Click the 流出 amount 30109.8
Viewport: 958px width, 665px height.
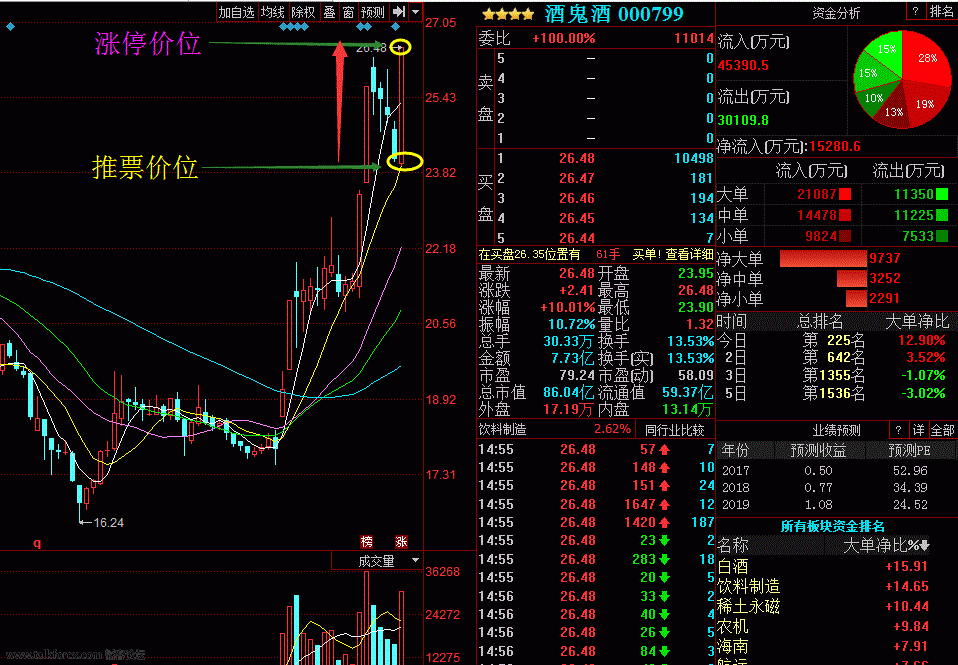(x=743, y=120)
